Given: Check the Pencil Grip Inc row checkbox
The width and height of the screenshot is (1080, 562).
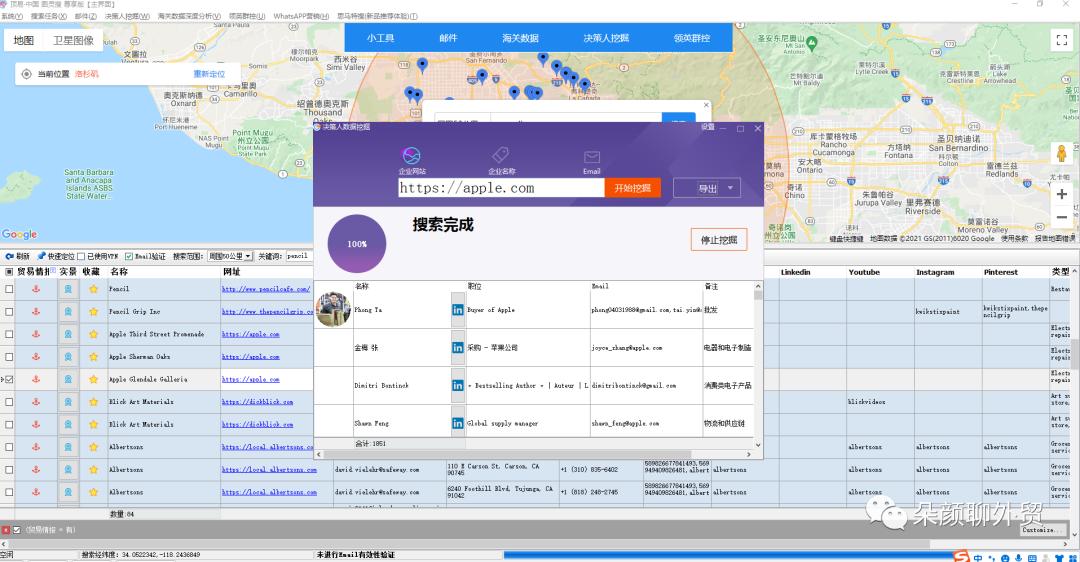Looking at the screenshot, I should pos(9,312).
